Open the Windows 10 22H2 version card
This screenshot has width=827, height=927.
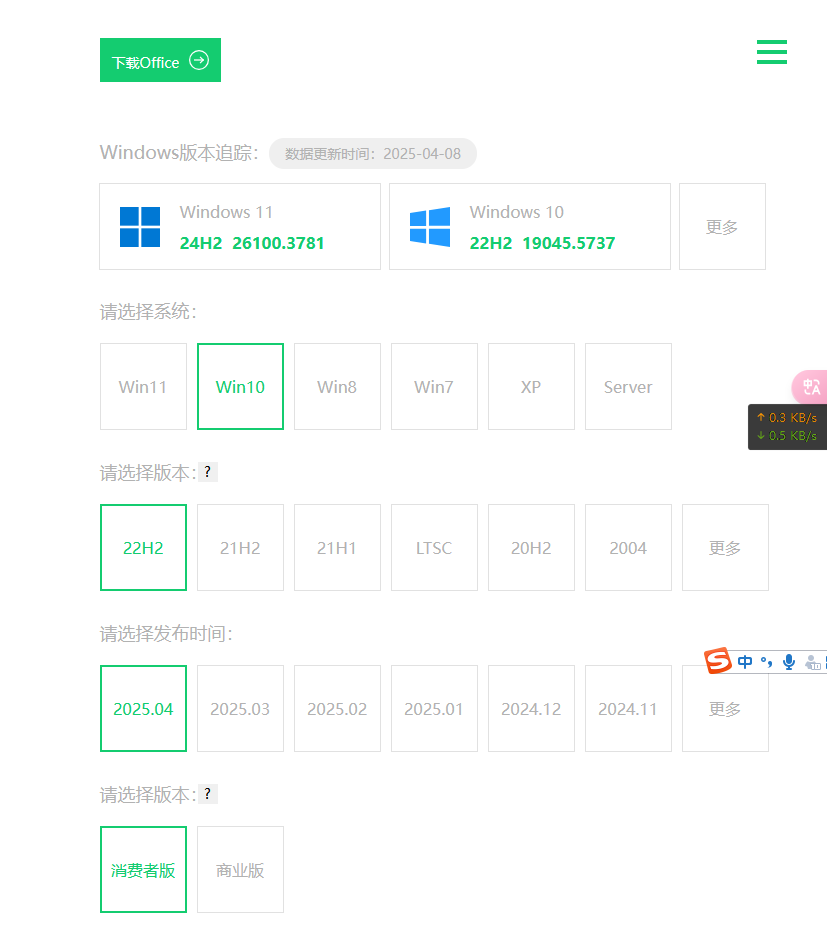530,226
